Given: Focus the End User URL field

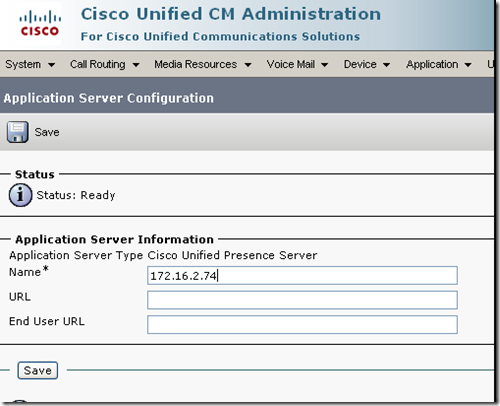Looking at the screenshot, I should [x=302, y=325].
